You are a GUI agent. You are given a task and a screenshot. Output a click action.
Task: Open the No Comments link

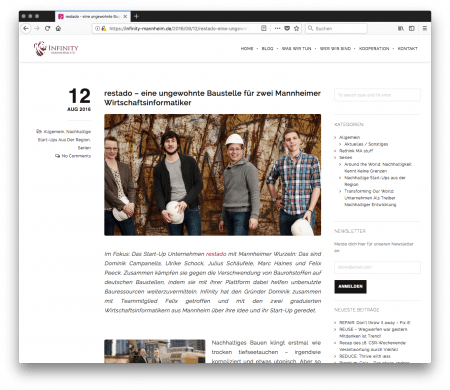pos(76,156)
